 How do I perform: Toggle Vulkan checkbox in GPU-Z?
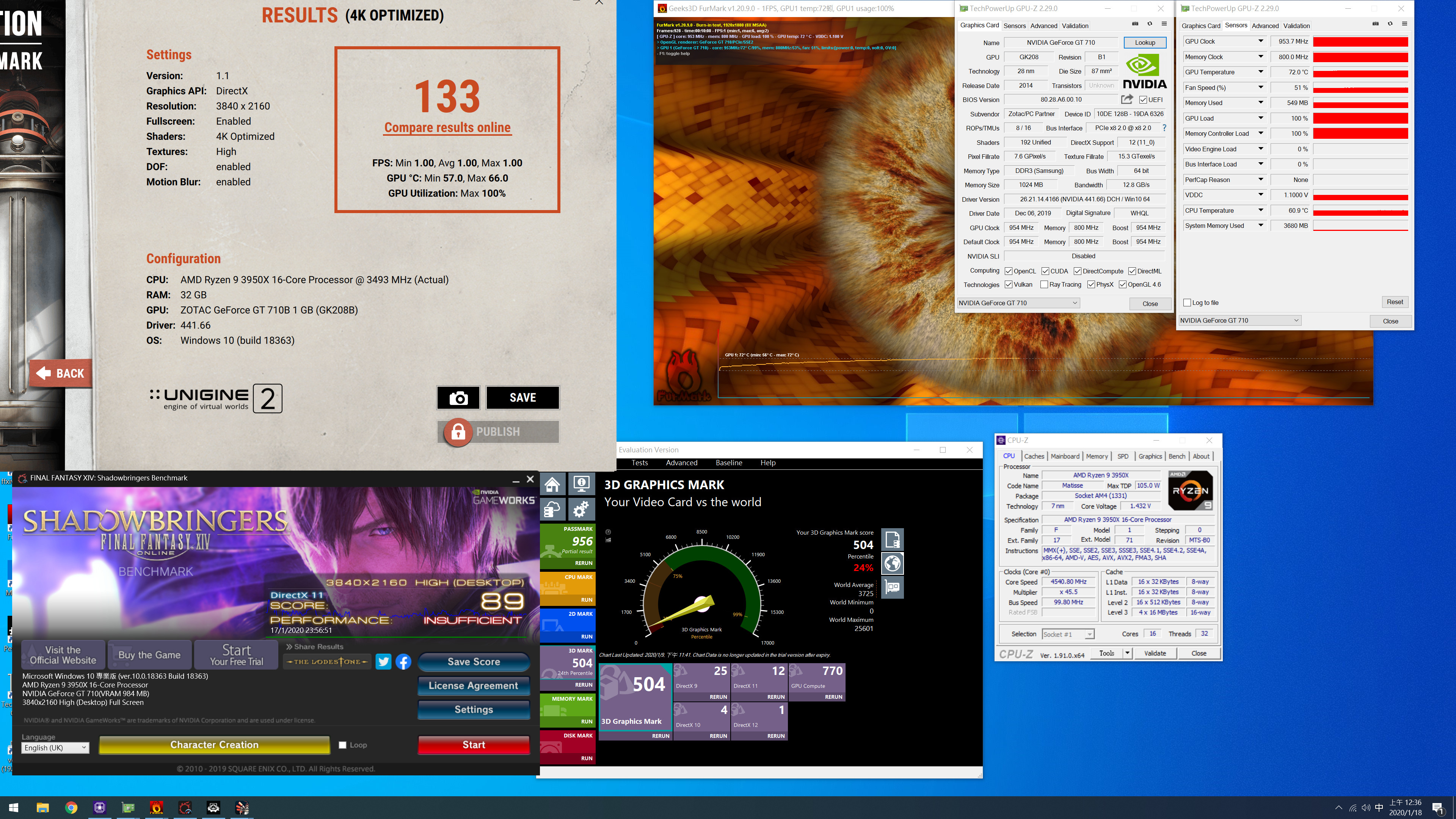click(1008, 285)
